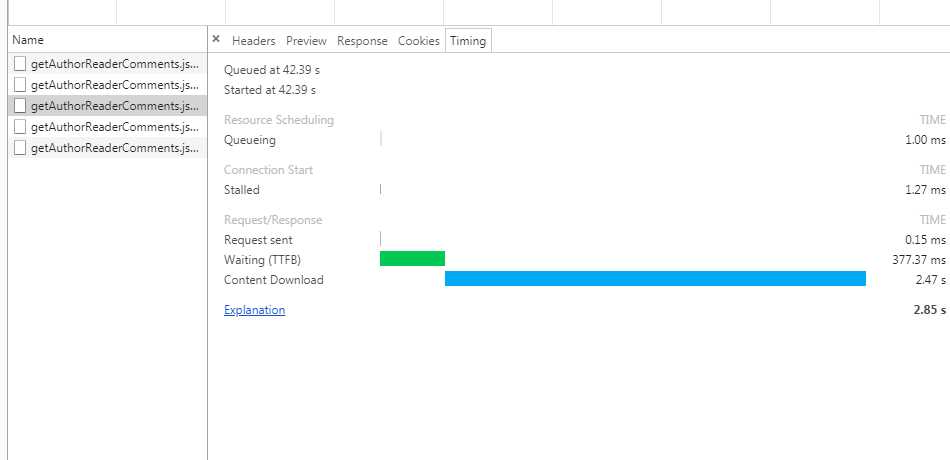This screenshot has height=460, width=950.
Task: Click the 'Stalled' label
Action: [x=242, y=190]
